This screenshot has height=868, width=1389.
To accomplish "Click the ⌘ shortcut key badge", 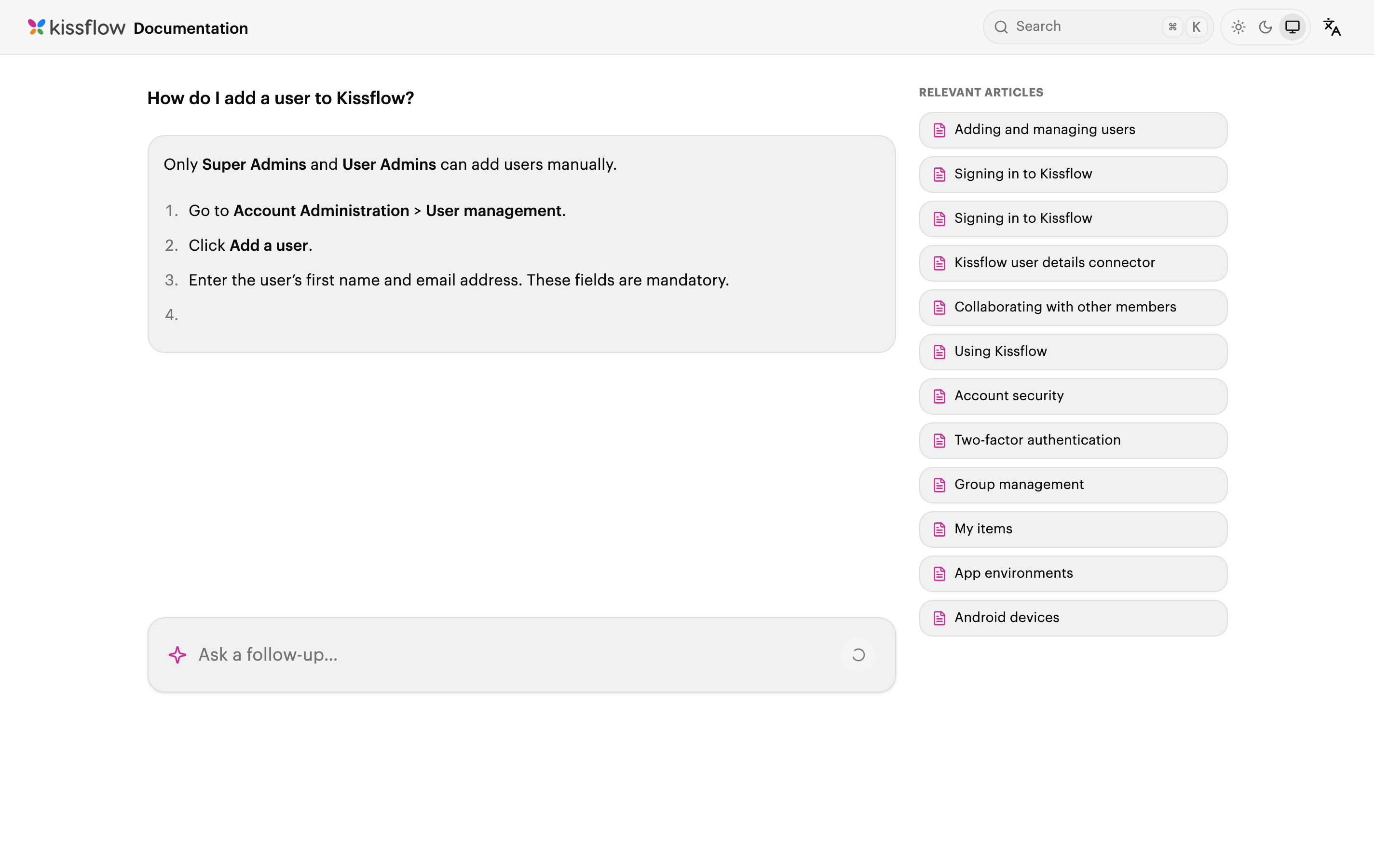I will [x=1172, y=27].
